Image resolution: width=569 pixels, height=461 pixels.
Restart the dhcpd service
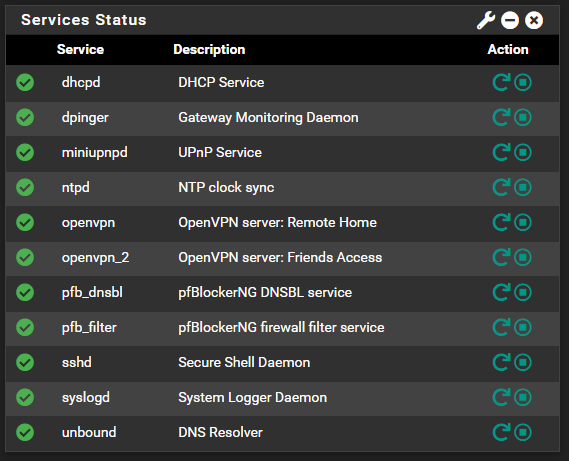tap(502, 82)
